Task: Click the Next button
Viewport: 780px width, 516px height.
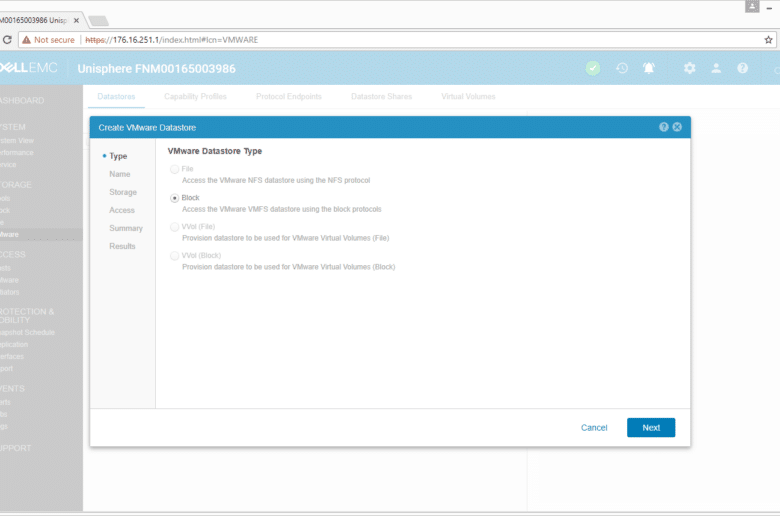Action: 651,427
